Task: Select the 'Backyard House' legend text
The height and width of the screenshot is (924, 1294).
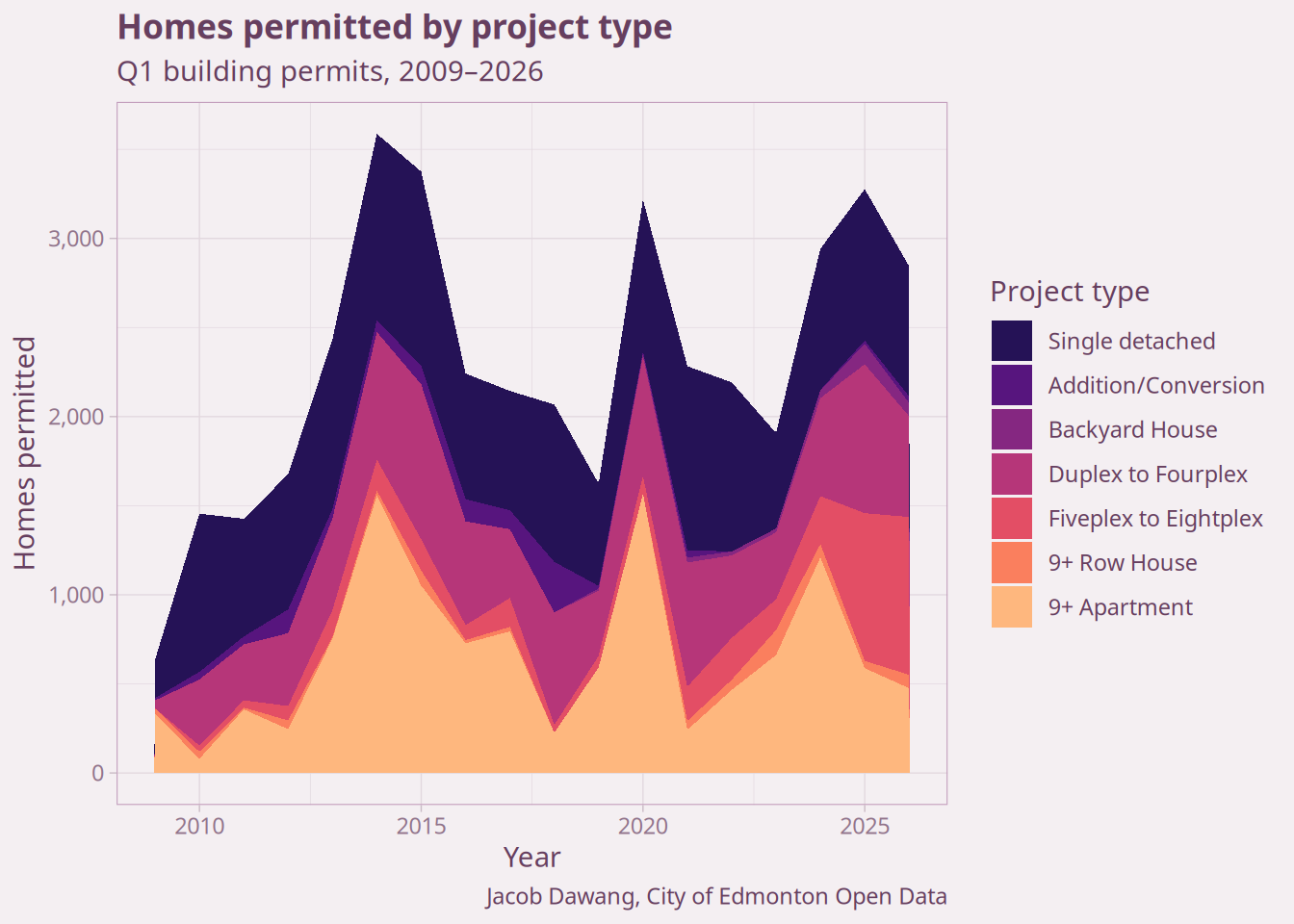Action: (x=1132, y=429)
